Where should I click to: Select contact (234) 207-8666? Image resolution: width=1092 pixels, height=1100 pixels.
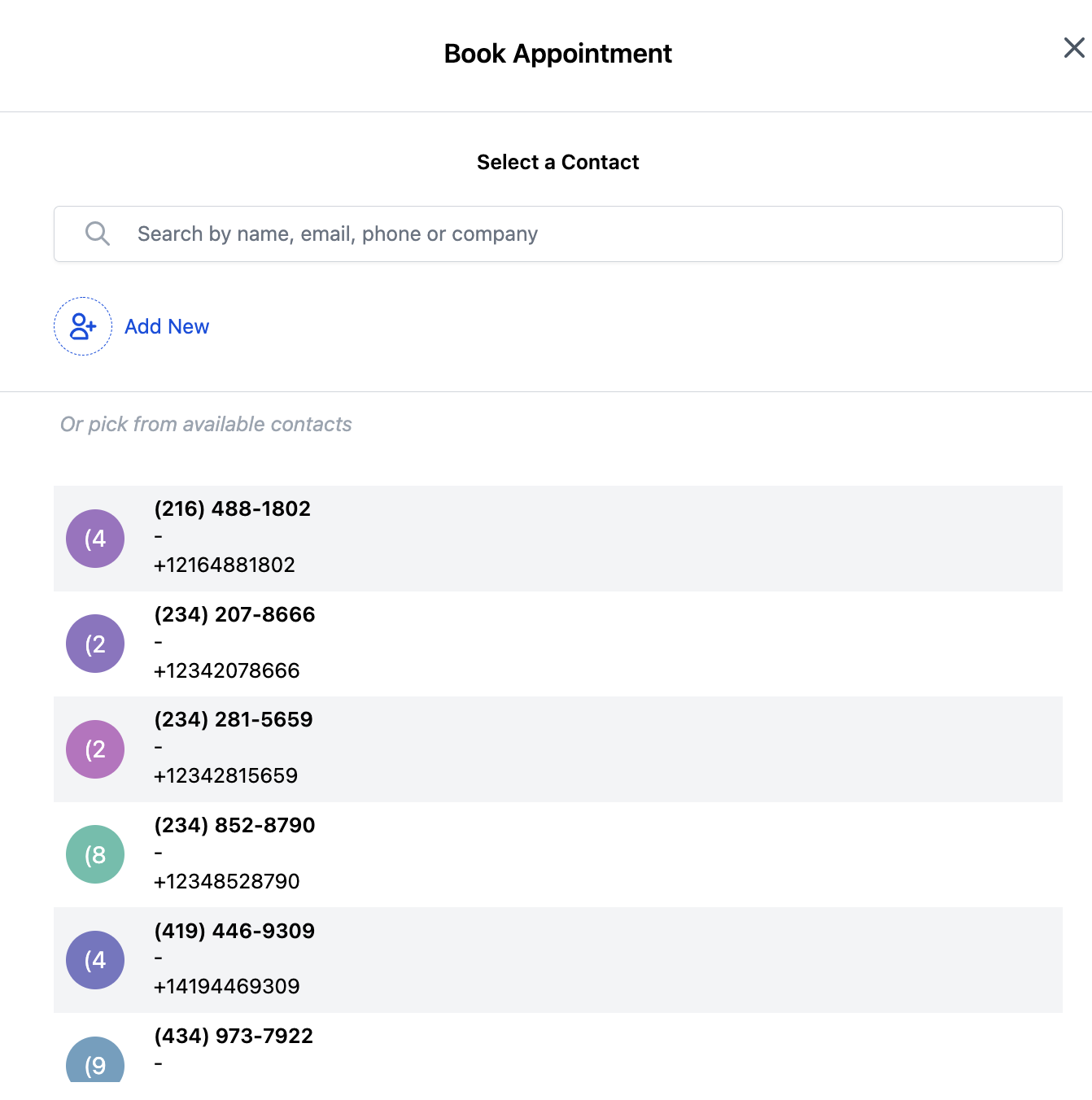coord(234,615)
